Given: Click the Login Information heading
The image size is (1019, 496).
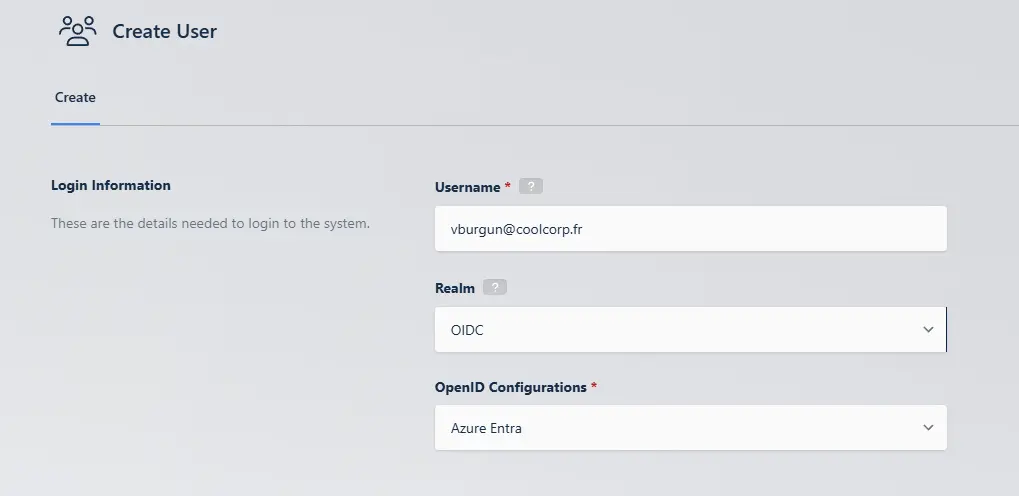Looking at the screenshot, I should pos(111,185).
